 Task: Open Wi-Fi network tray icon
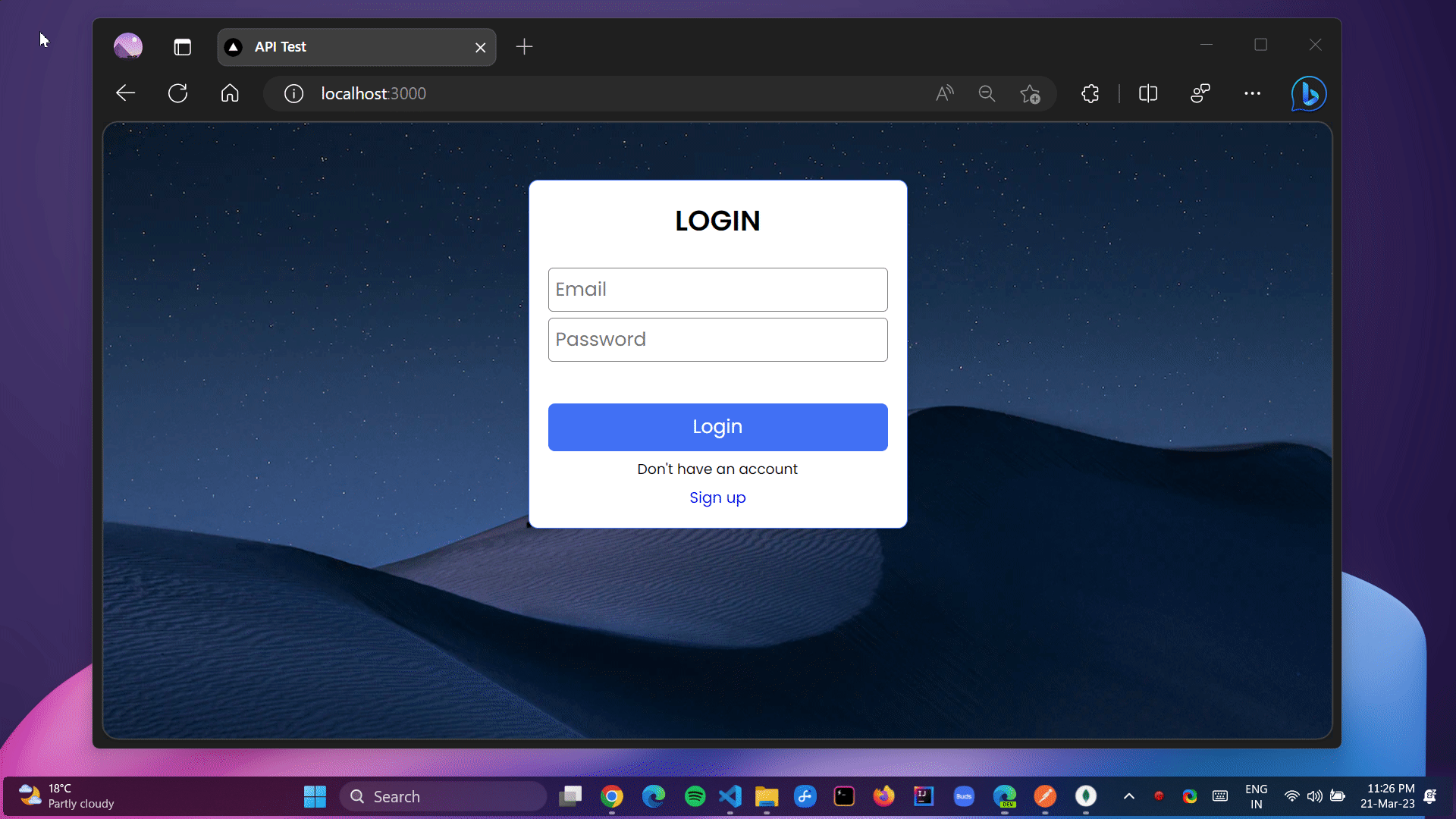click(1291, 796)
